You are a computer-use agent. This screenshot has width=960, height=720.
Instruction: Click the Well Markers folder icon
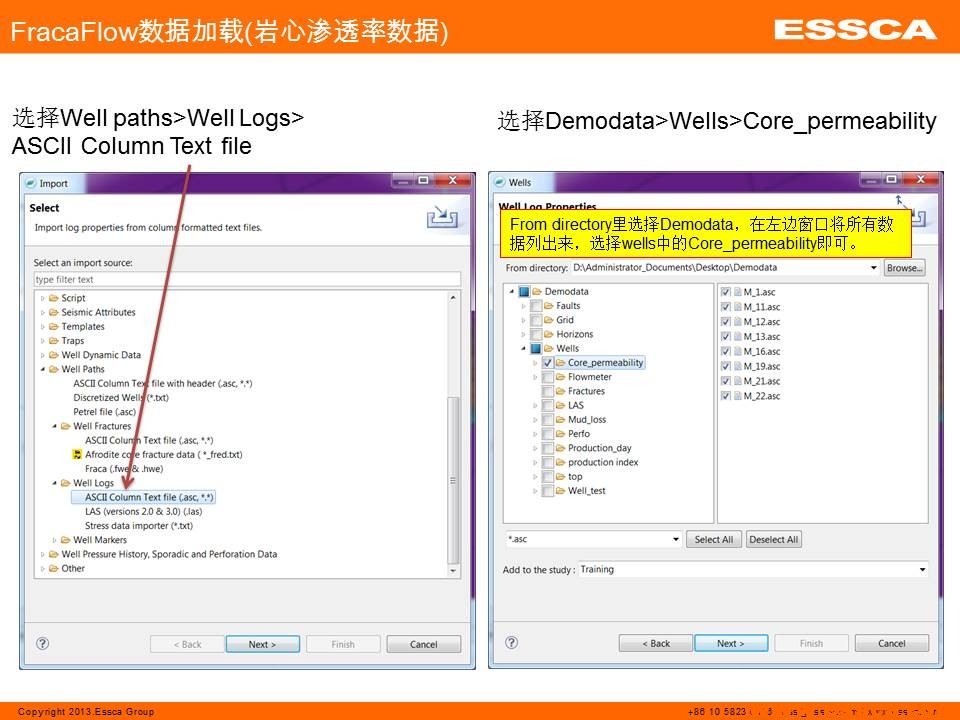point(65,540)
